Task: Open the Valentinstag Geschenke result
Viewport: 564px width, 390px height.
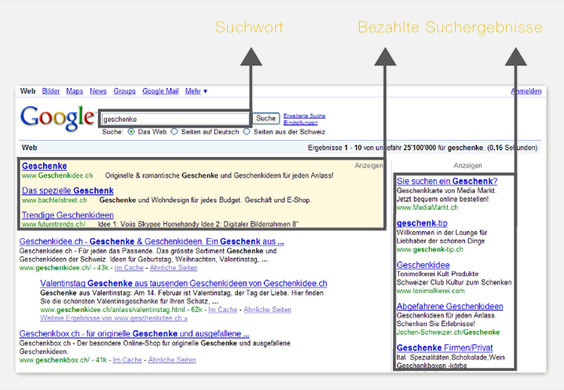Action: click(183, 283)
